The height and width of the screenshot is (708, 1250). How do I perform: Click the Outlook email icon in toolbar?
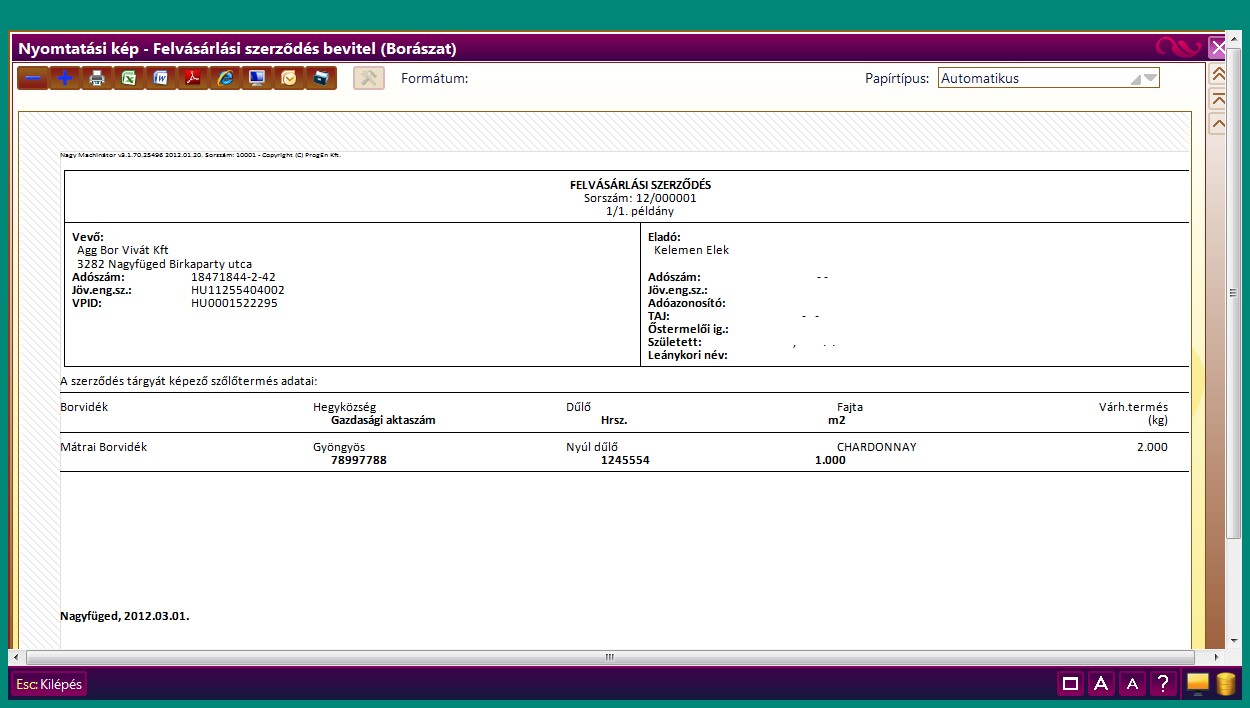pos(289,78)
